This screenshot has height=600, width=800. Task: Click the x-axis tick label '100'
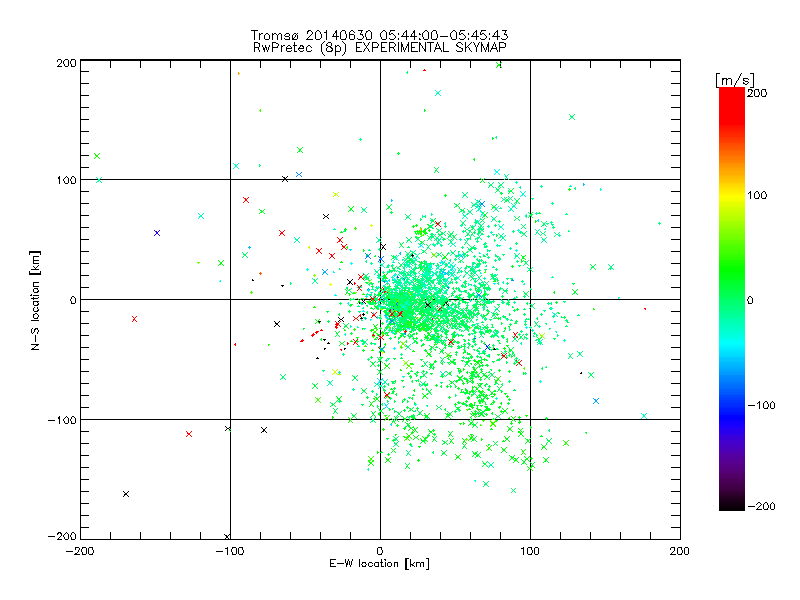click(530, 551)
